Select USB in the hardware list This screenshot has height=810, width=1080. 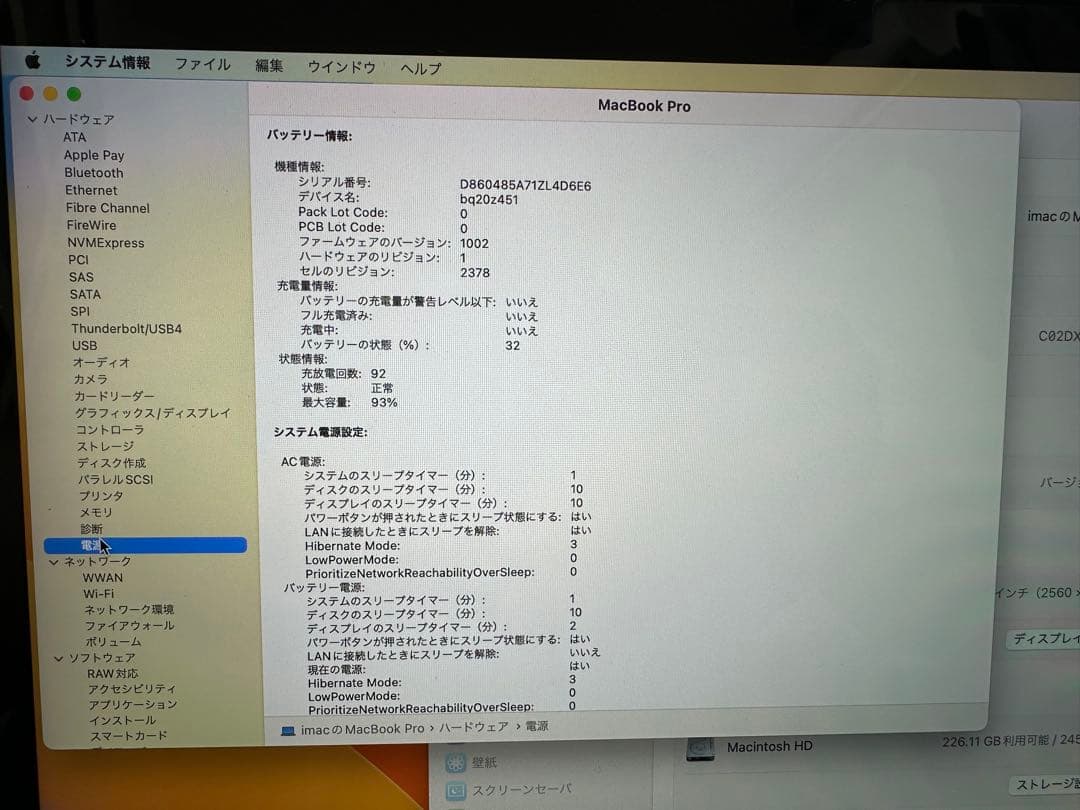[84, 345]
